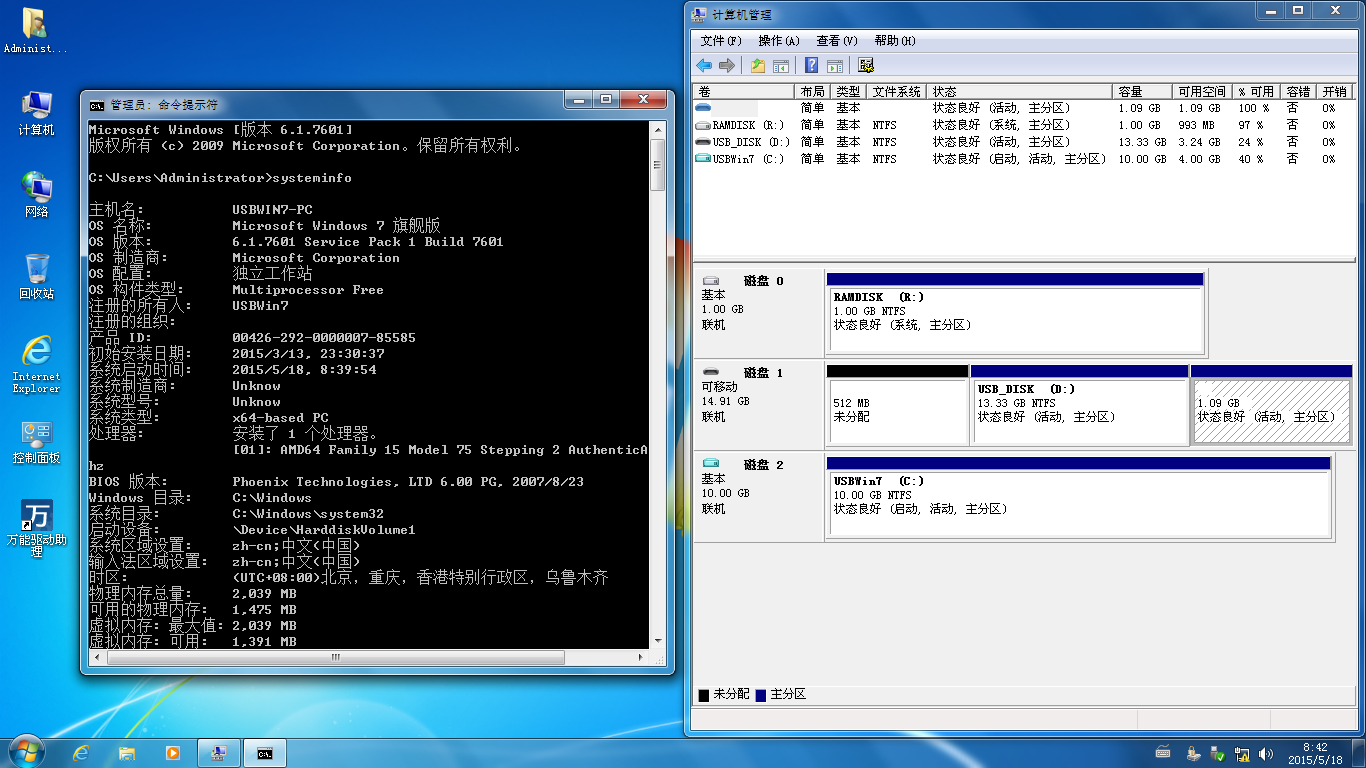Sort by the 容错 column header
This screenshot has height=768, width=1366.
(x=1298, y=91)
